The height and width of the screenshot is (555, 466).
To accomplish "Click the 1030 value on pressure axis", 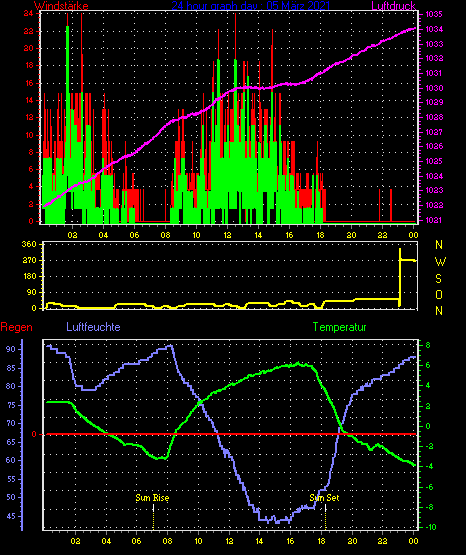I will click(x=434, y=88).
